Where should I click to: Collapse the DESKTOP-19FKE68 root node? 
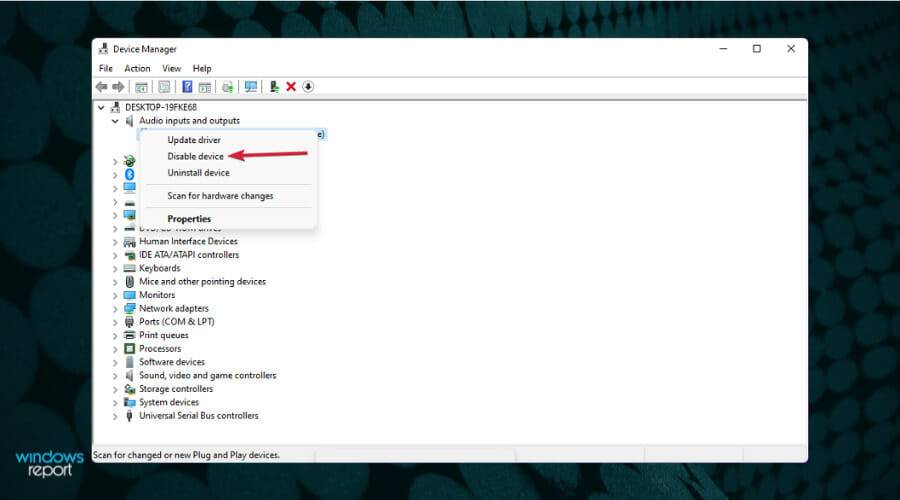pos(101,107)
